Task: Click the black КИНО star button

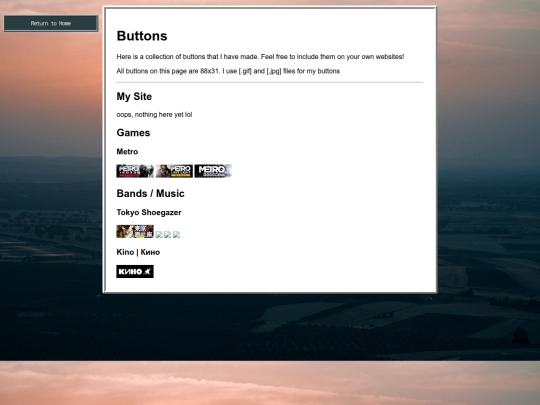Action: coord(135,271)
